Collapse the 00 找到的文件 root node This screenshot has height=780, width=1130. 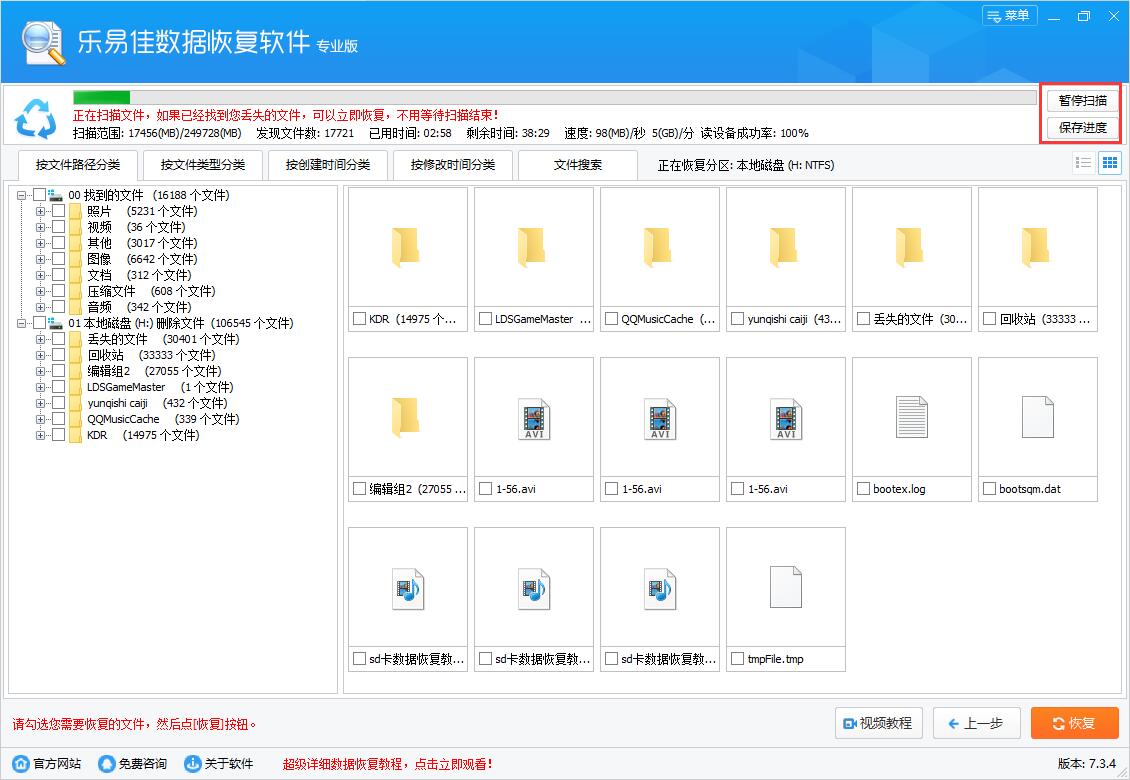tap(22, 195)
